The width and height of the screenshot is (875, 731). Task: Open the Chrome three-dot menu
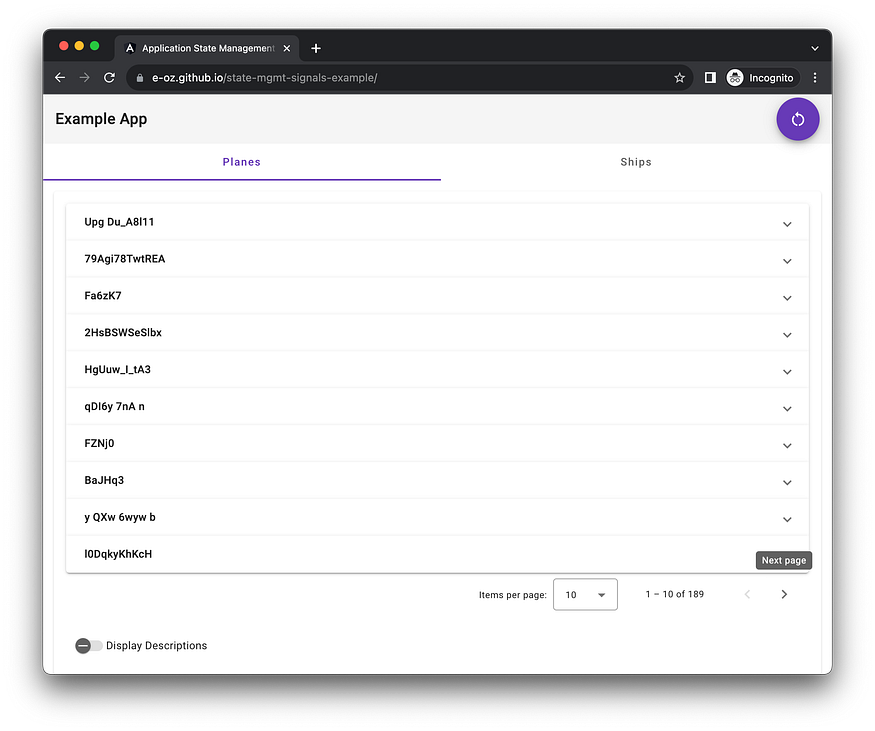(815, 78)
